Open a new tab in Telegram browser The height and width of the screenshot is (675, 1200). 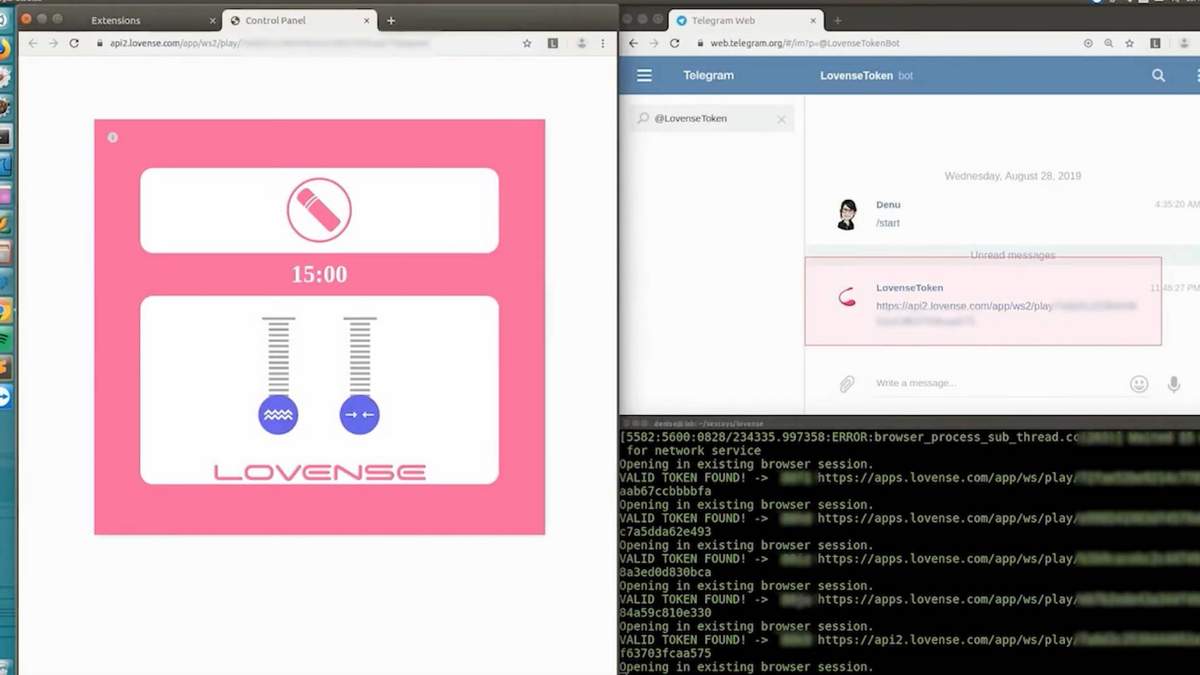(x=838, y=20)
